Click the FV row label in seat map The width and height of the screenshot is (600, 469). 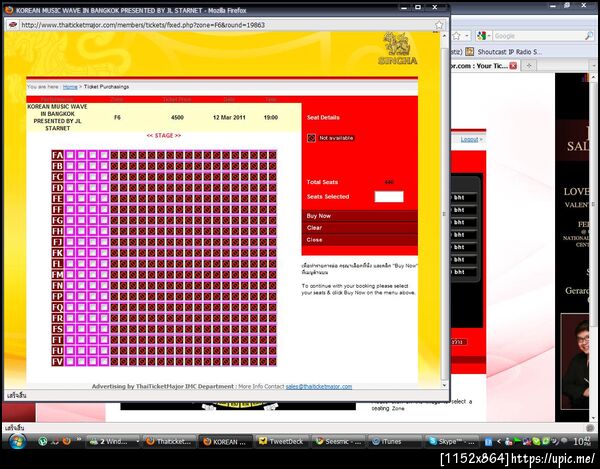tap(57, 361)
